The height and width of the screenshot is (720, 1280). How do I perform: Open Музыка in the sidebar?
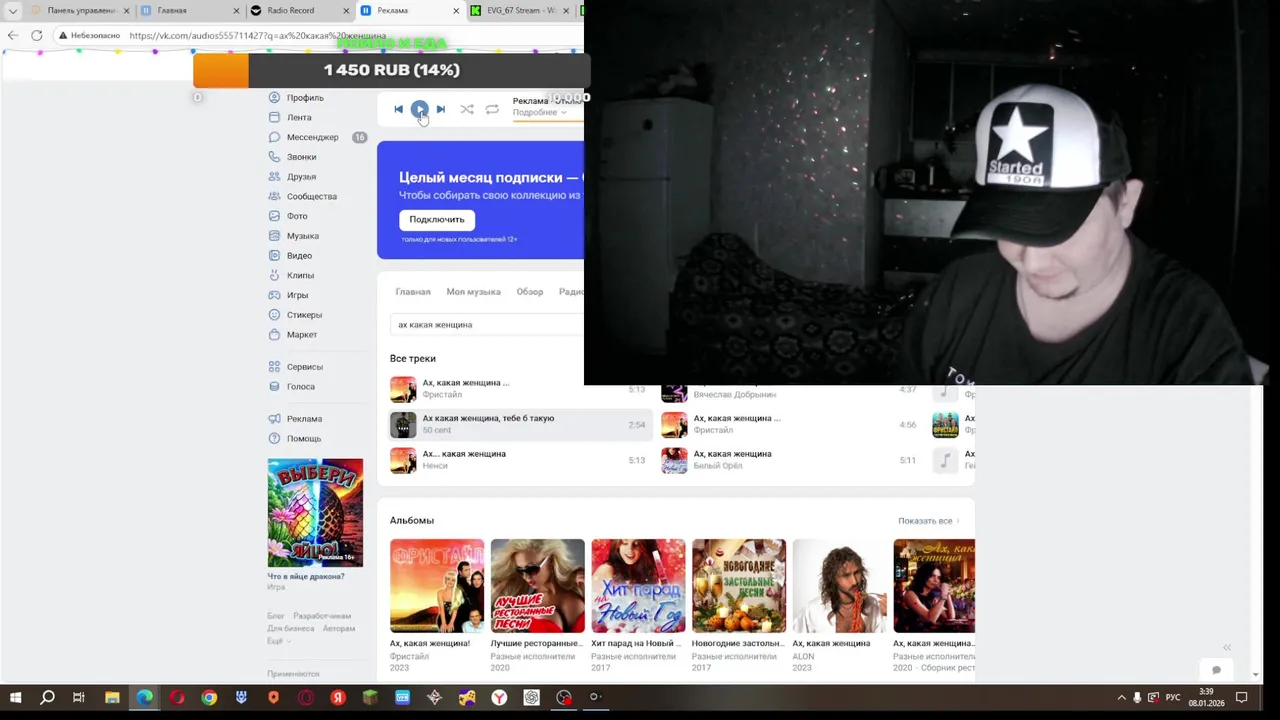294,236
